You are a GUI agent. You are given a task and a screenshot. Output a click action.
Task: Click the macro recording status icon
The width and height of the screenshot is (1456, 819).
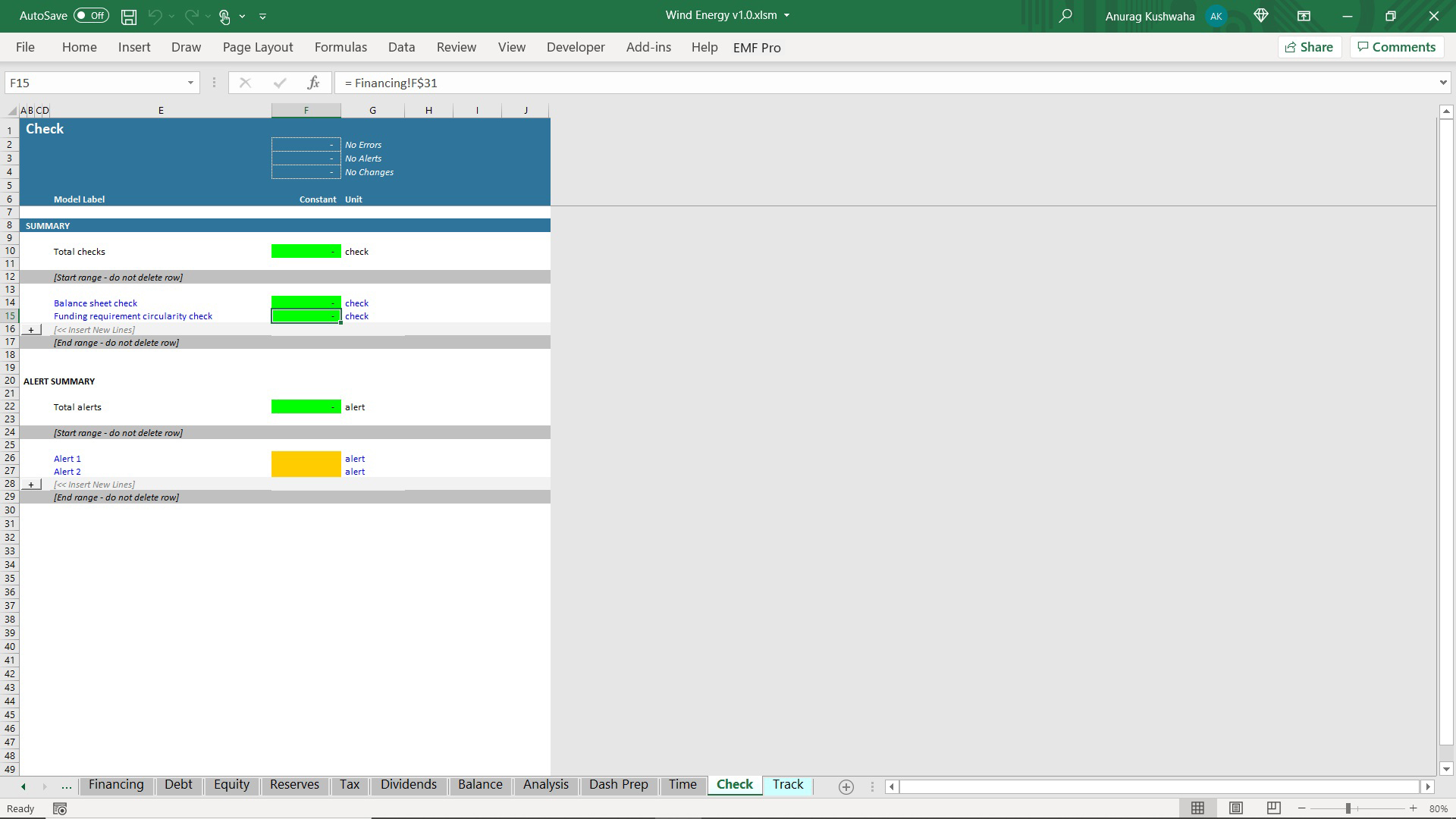(60, 809)
